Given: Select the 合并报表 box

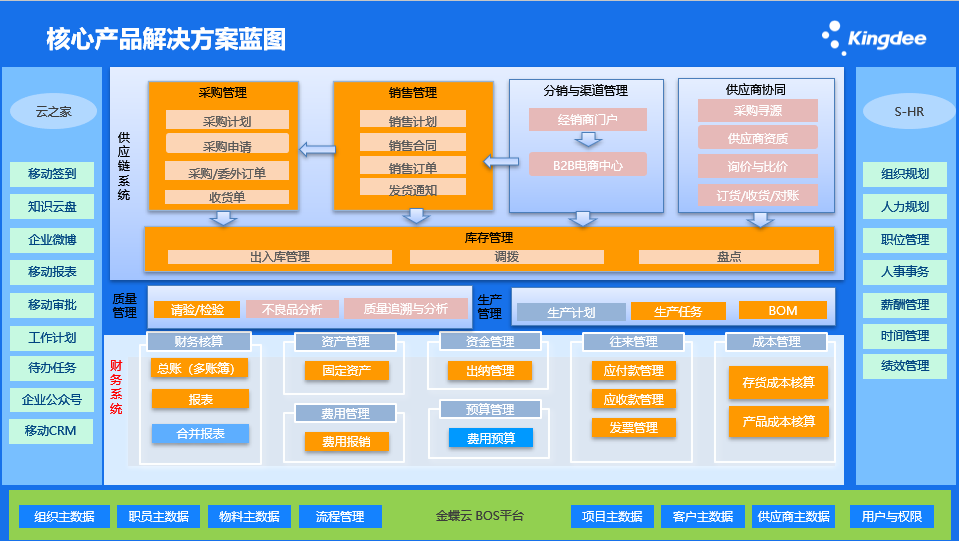Looking at the screenshot, I should (200, 434).
